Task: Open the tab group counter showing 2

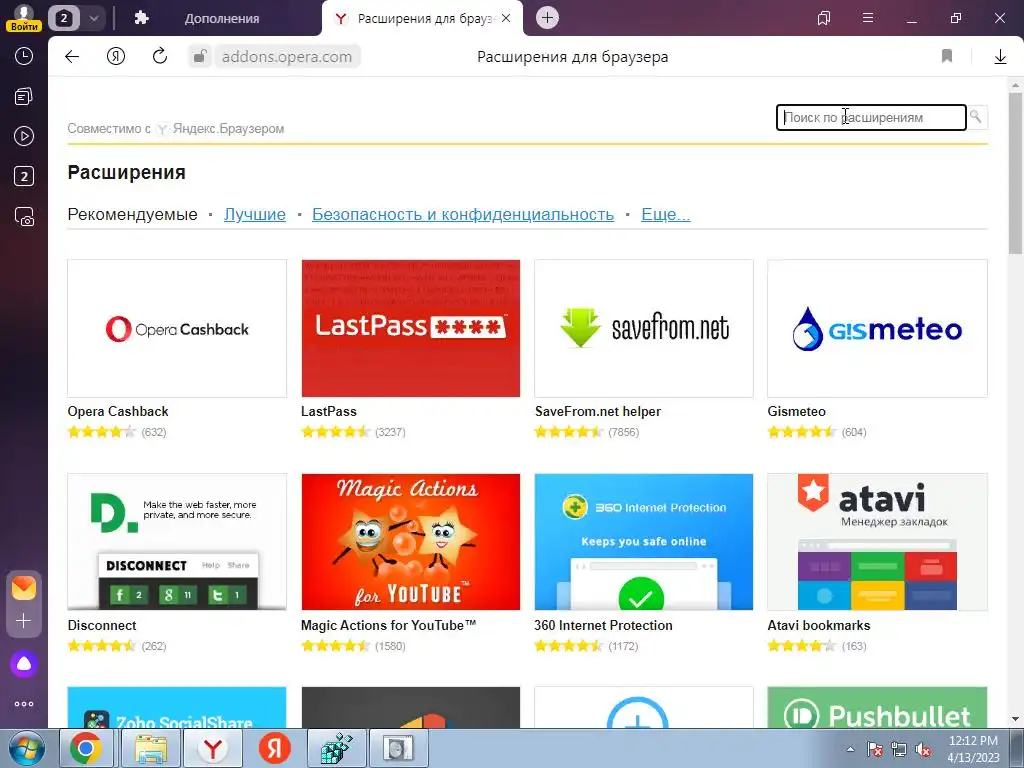Action: (x=63, y=18)
